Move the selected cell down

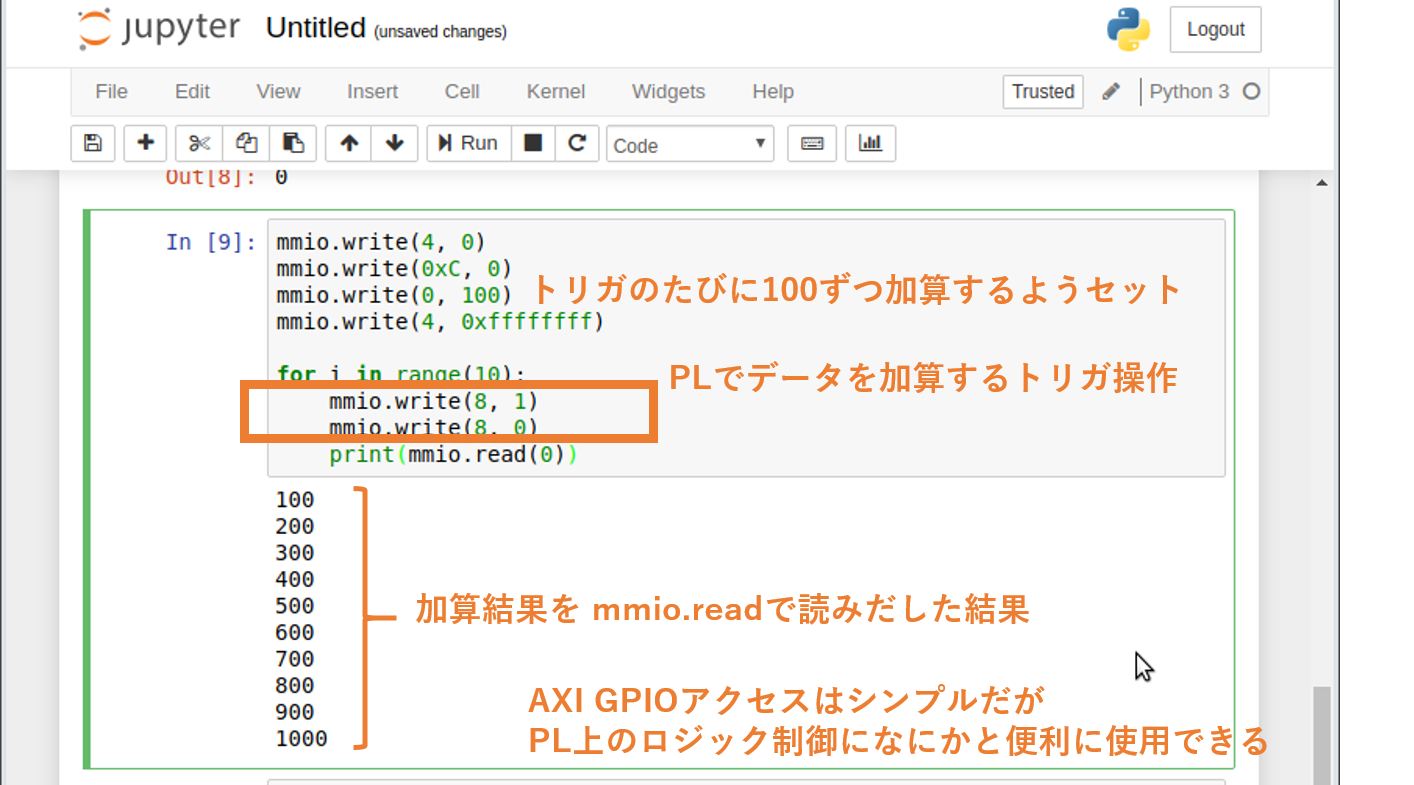click(394, 143)
